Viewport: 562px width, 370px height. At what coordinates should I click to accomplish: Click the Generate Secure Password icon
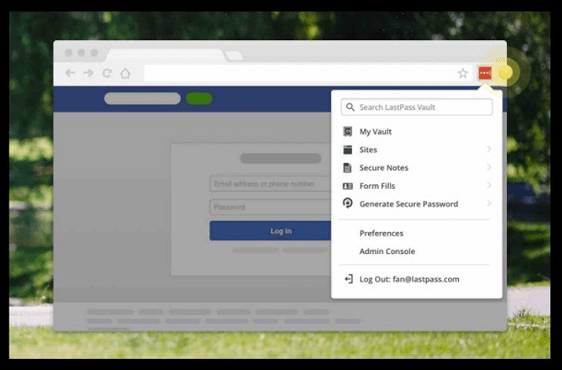[x=348, y=203]
